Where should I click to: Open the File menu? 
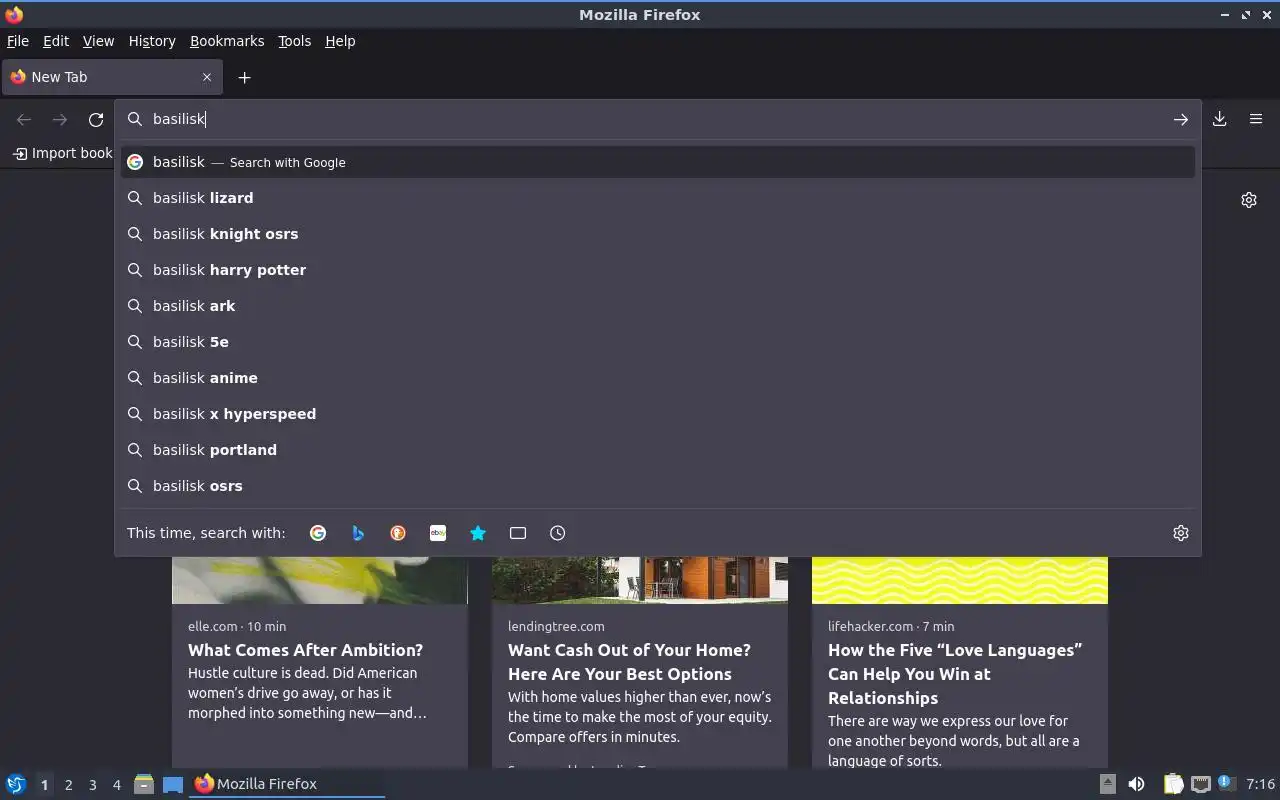[18, 41]
